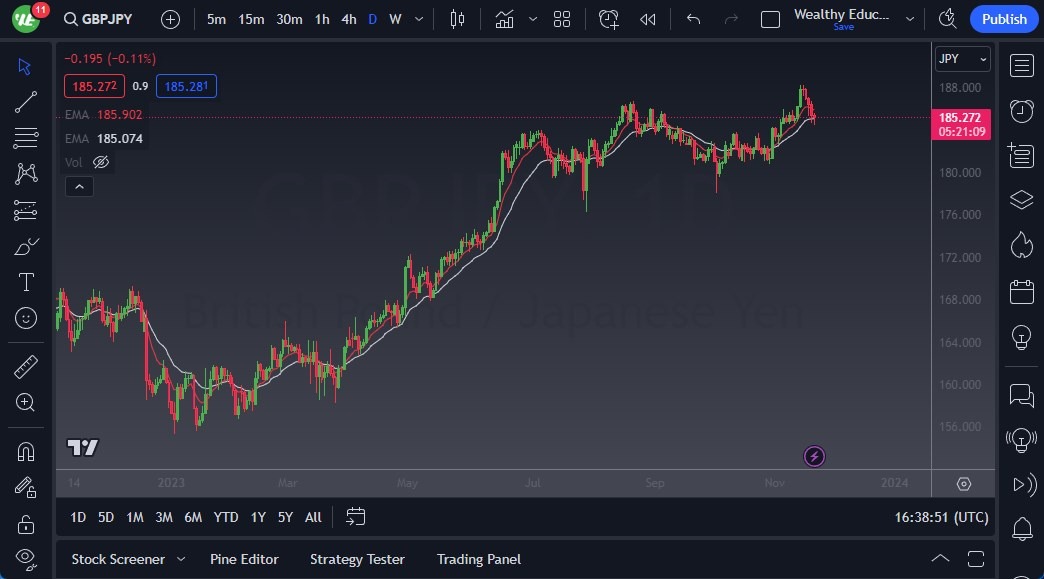Image resolution: width=1044 pixels, height=579 pixels.
Task: Expand the timeframe intervals dropdown arrow
Action: (x=418, y=18)
